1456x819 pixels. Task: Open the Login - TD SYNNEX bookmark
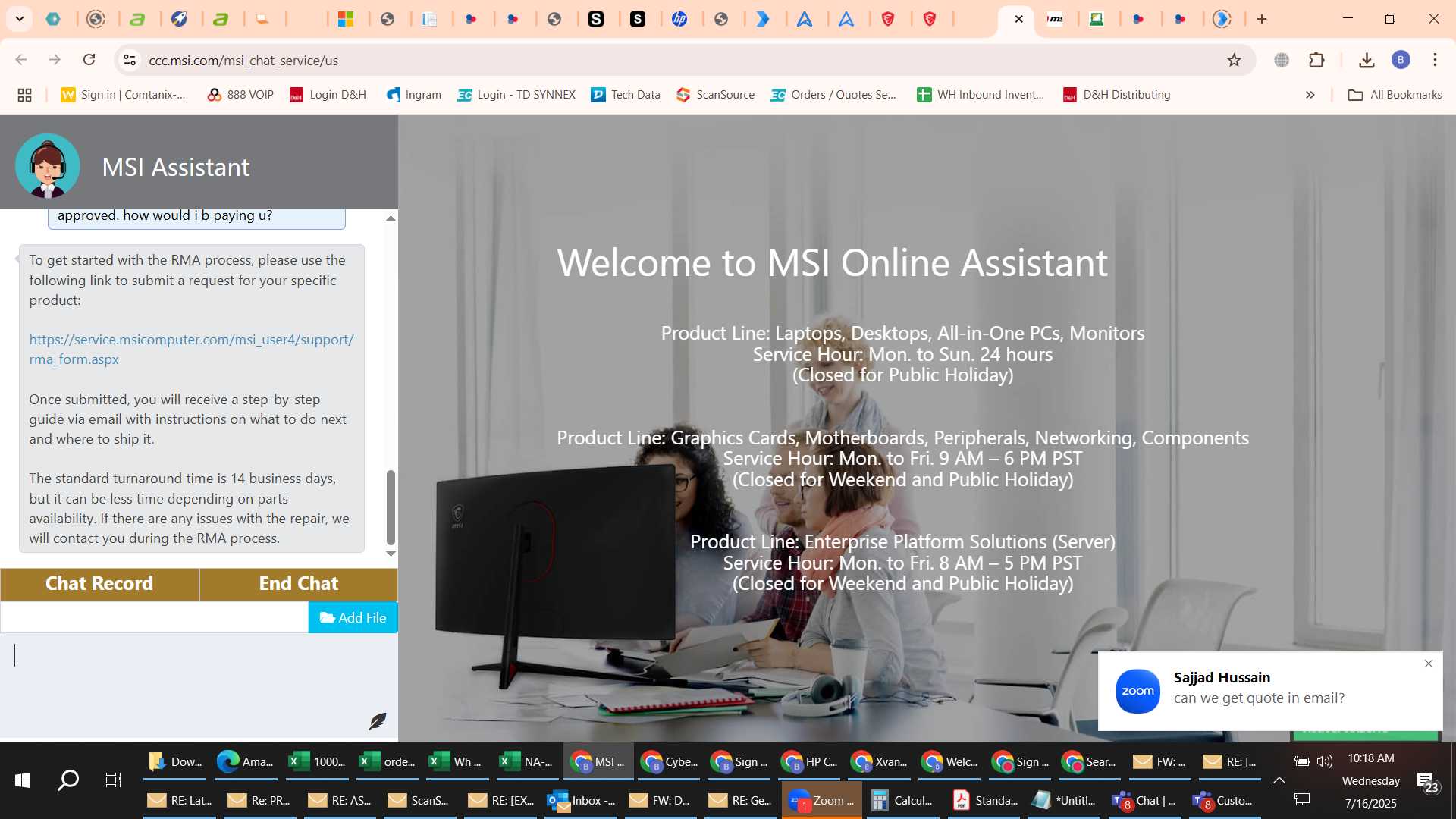tap(516, 95)
